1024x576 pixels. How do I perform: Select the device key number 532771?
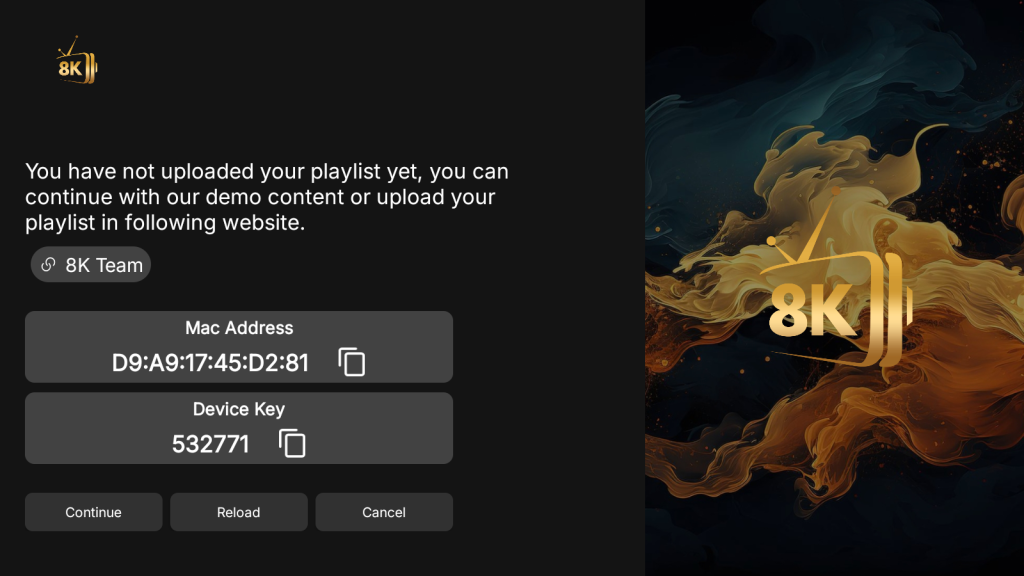pyautogui.click(x=210, y=444)
